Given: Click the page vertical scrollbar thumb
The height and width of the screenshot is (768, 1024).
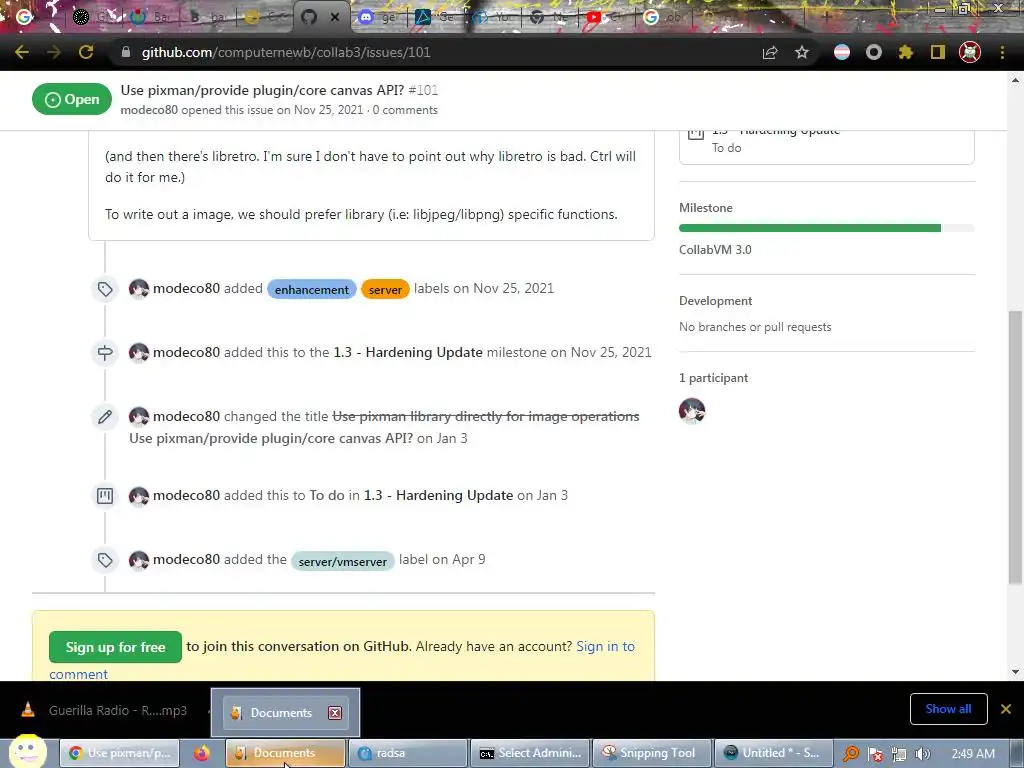Looking at the screenshot, I should (x=1015, y=447).
